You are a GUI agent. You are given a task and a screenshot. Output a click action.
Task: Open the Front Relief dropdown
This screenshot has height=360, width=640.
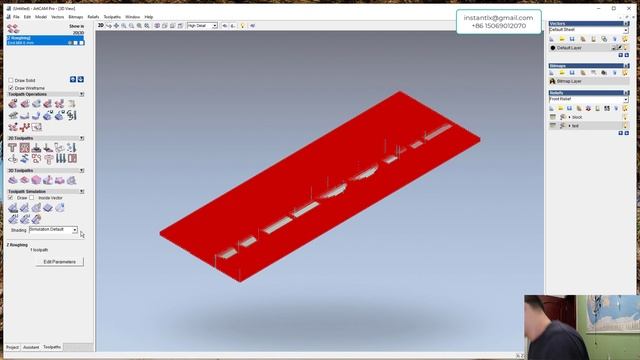626,99
